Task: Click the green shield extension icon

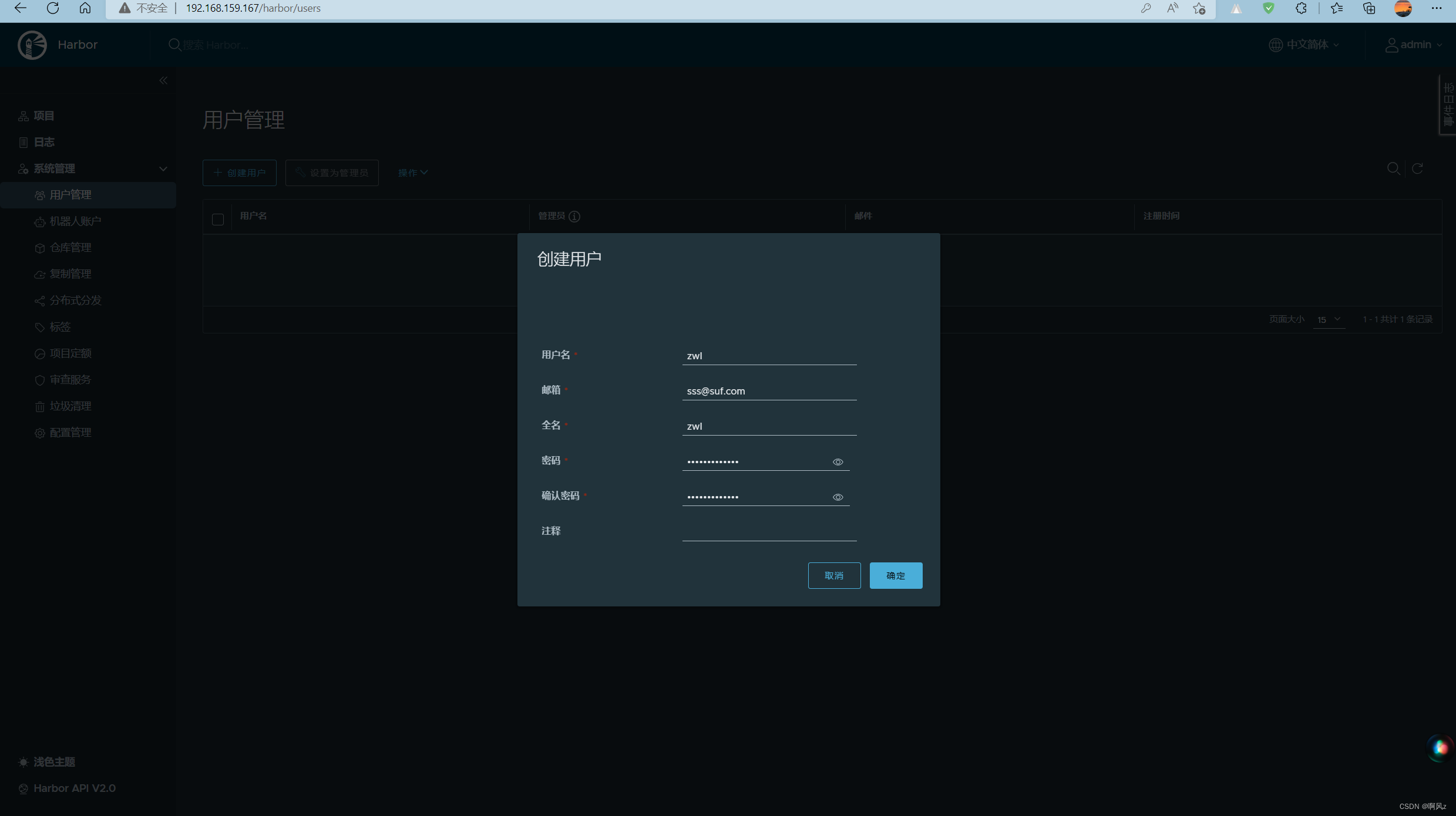Action: [x=1269, y=8]
